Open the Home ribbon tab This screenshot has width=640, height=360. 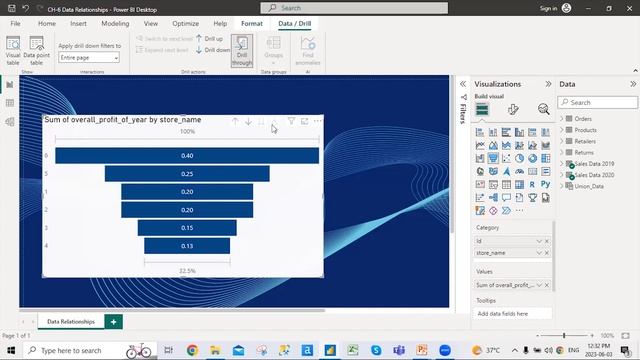[x=47, y=24]
